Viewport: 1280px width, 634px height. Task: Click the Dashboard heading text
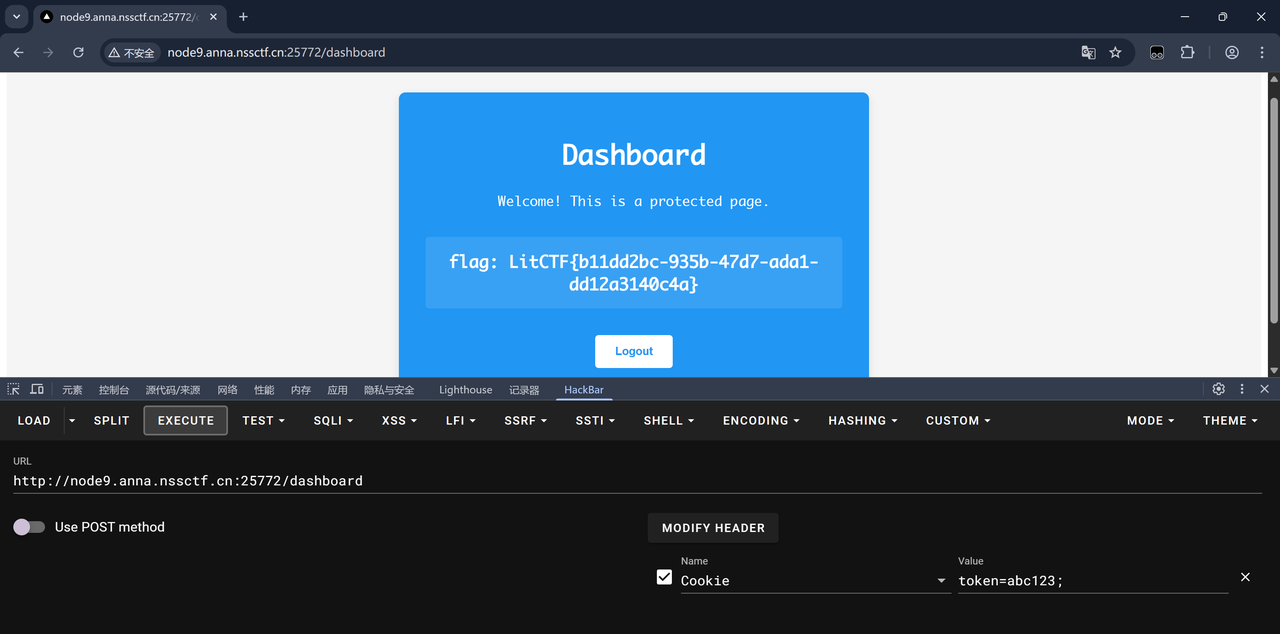(634, 155)
